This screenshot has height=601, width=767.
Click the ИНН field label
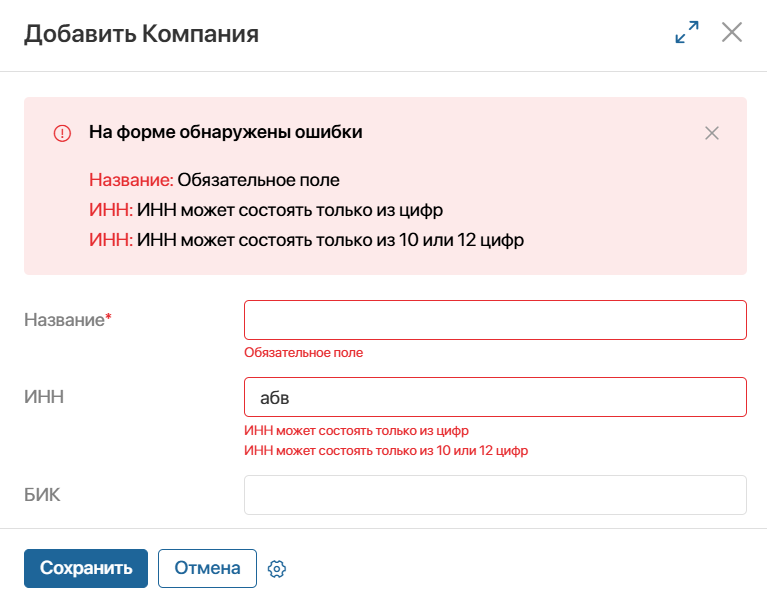click(44, 397)
